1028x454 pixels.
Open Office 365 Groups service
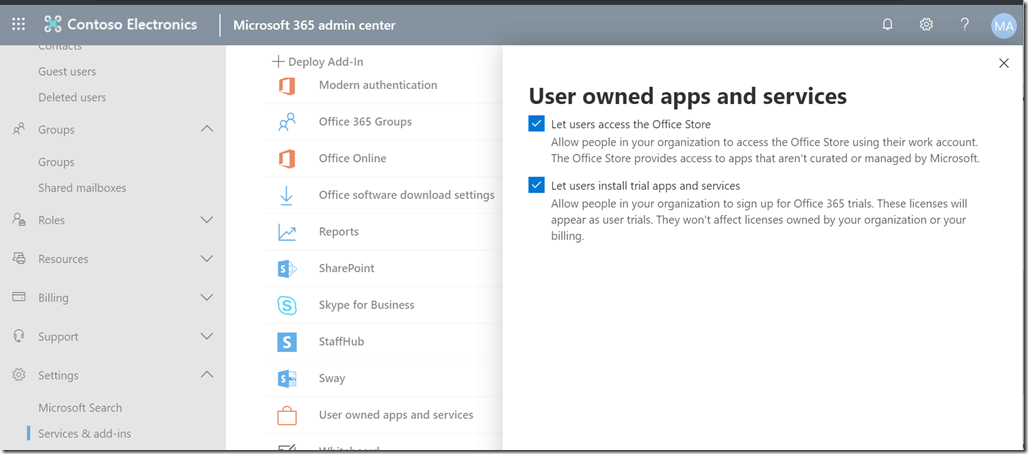(365, 121)
